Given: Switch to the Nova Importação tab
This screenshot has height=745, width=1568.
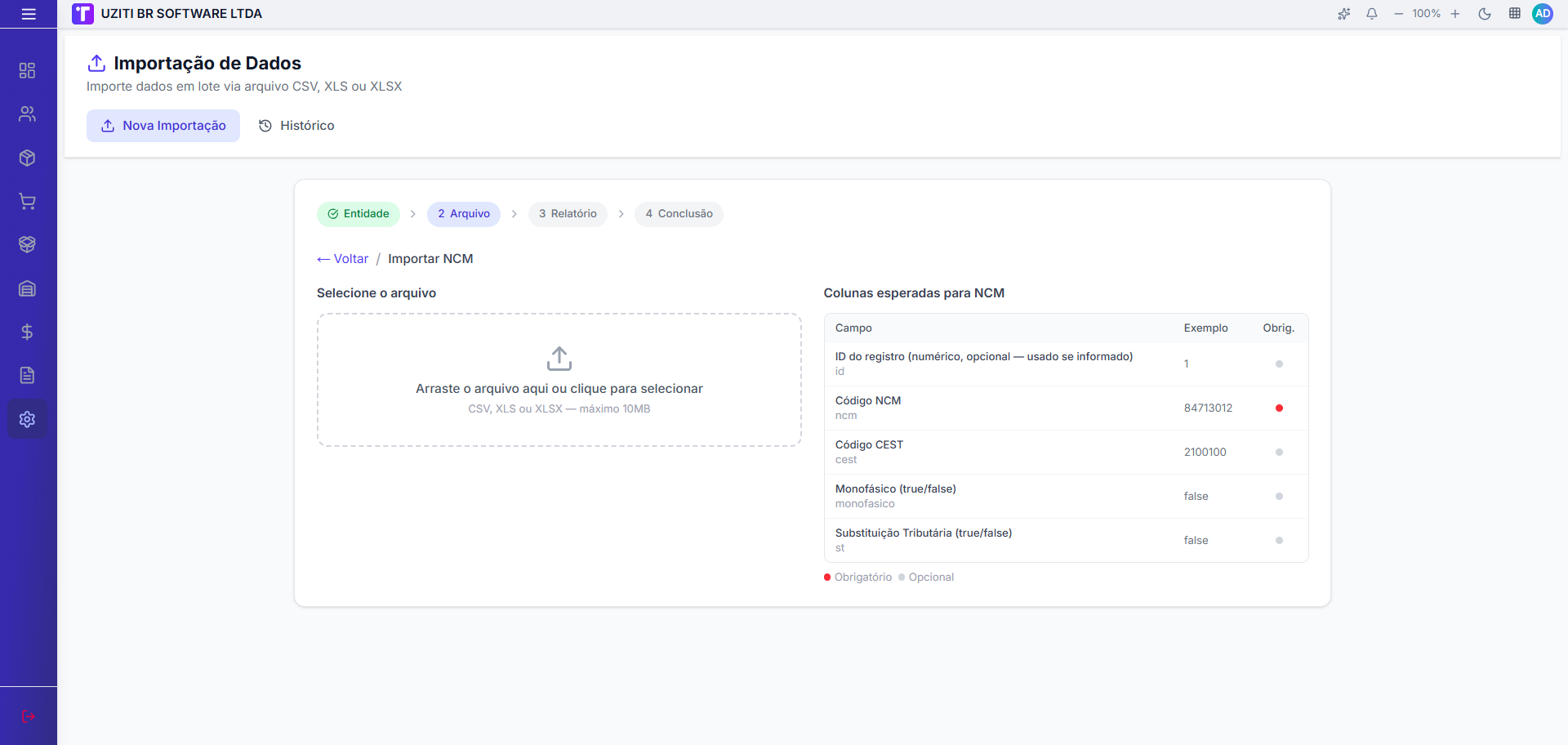Looking at the screenshot, I should pyautogui.click(x=163, y=126).
